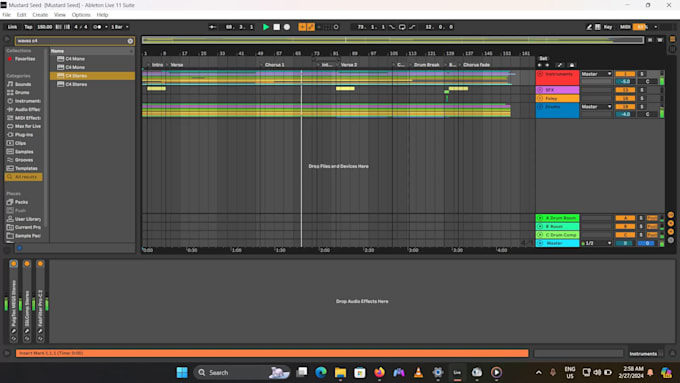Select Drums category in browser
This screenshot has height=383, width=680.
pyautogui.click(x=22, y=92)
